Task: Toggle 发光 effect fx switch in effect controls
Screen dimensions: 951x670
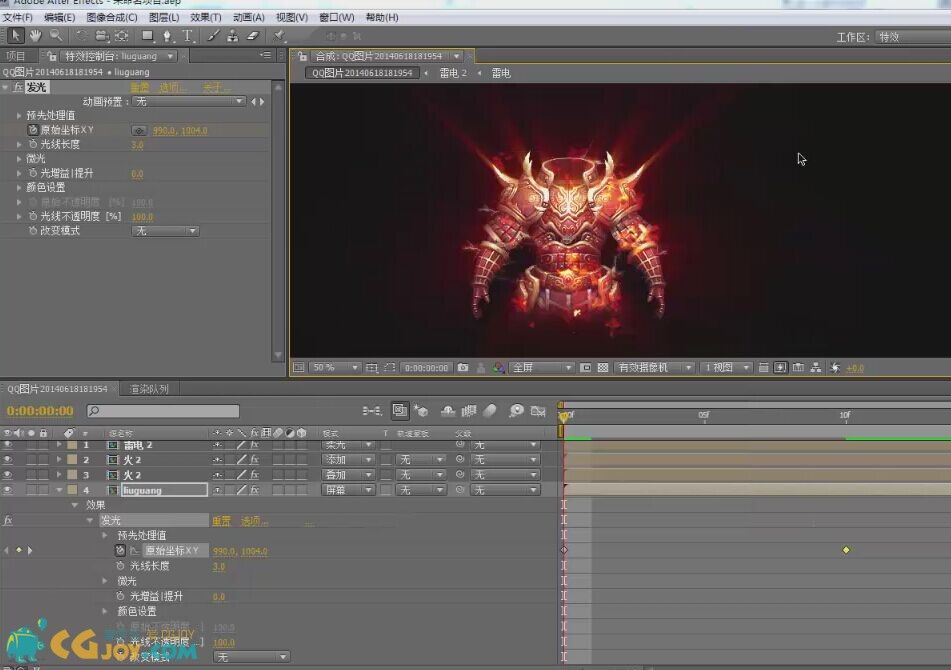Action: pos(18,87)
